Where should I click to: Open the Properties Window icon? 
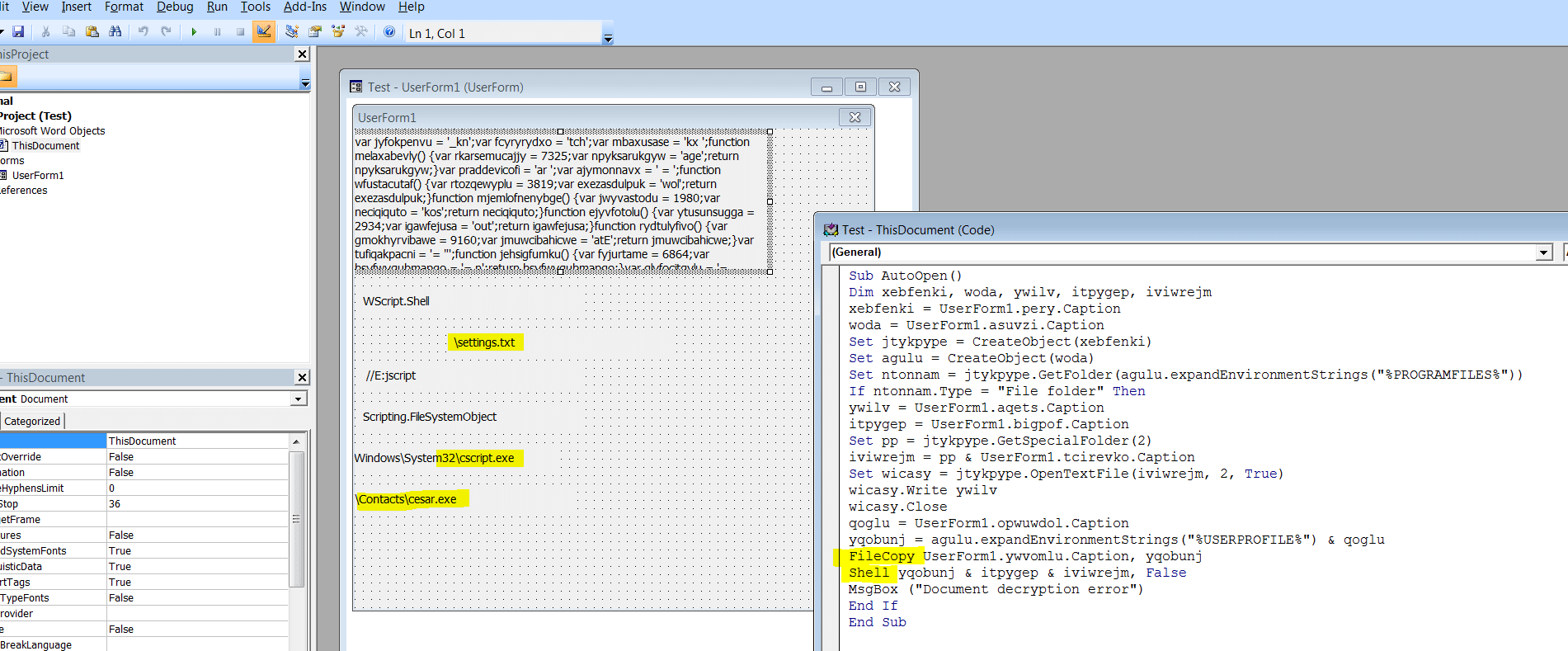[314, 32]
